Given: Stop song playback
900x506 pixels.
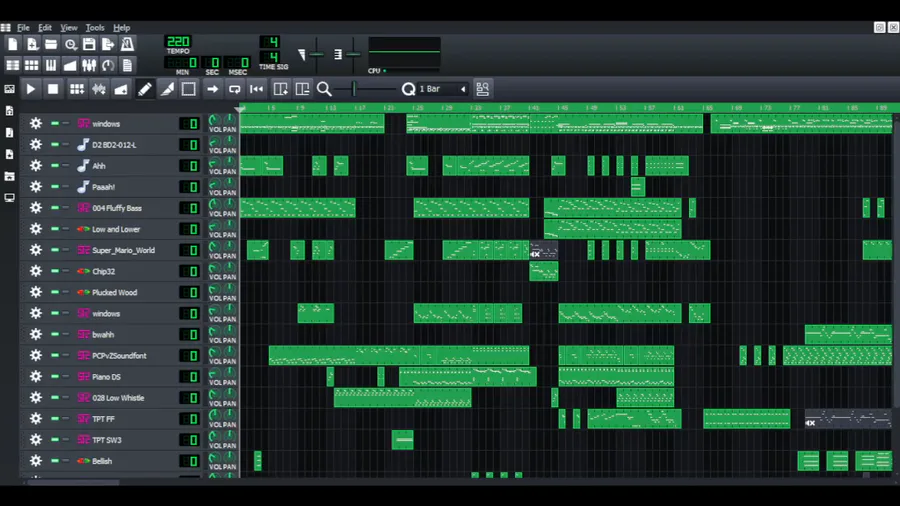Looking at the screenshot, I should click(x=53, y=89).
